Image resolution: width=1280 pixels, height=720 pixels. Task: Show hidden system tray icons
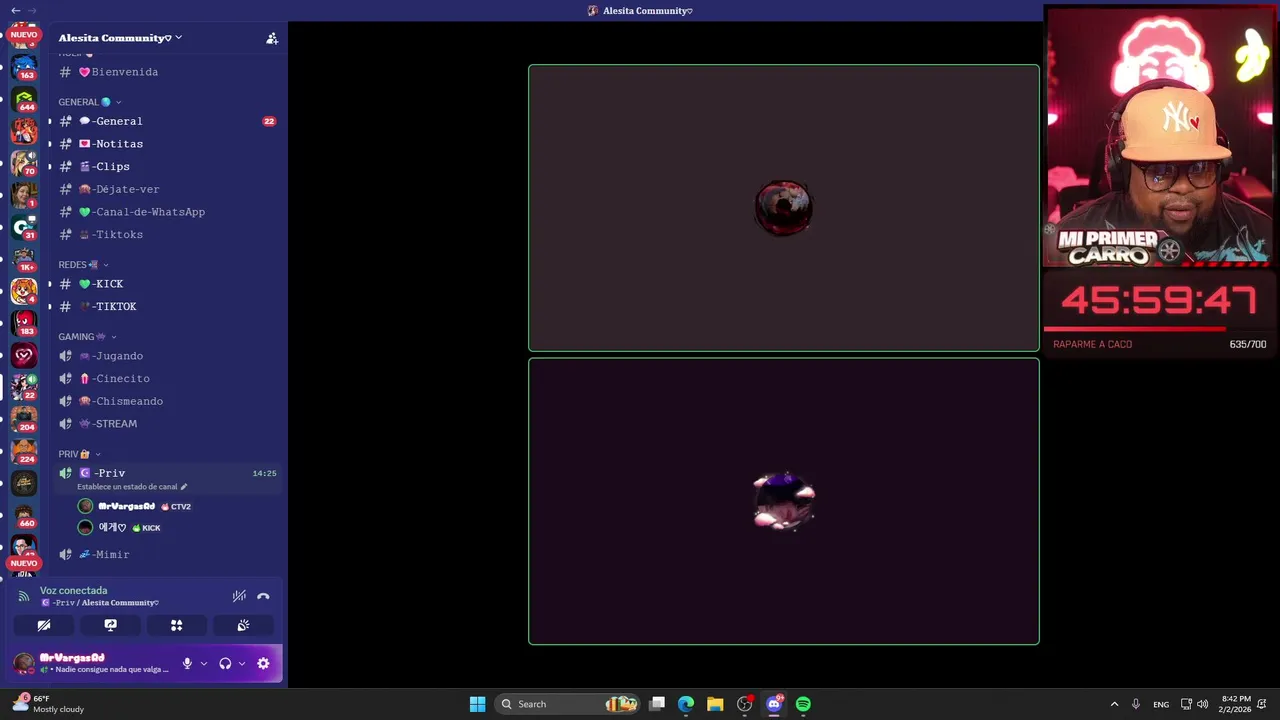pos(1114,704)
